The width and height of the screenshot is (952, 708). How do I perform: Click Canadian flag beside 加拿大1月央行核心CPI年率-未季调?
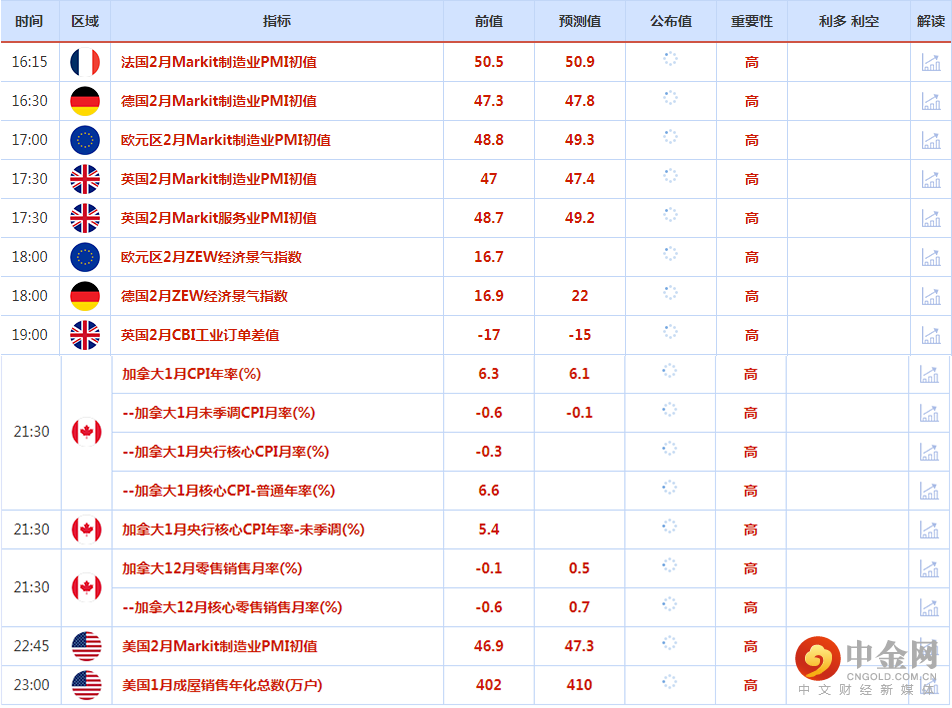(x=86, y=530)
